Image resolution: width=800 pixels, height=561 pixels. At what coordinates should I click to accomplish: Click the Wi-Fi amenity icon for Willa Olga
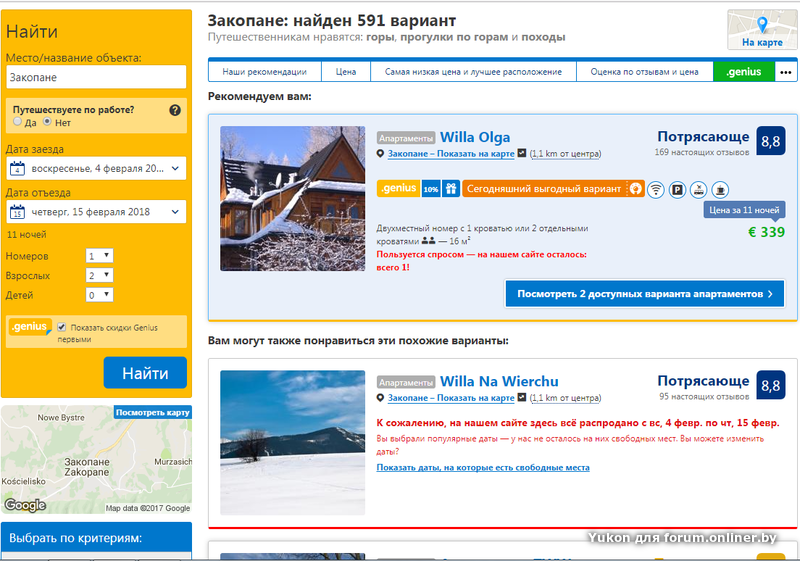coord(656,190)
